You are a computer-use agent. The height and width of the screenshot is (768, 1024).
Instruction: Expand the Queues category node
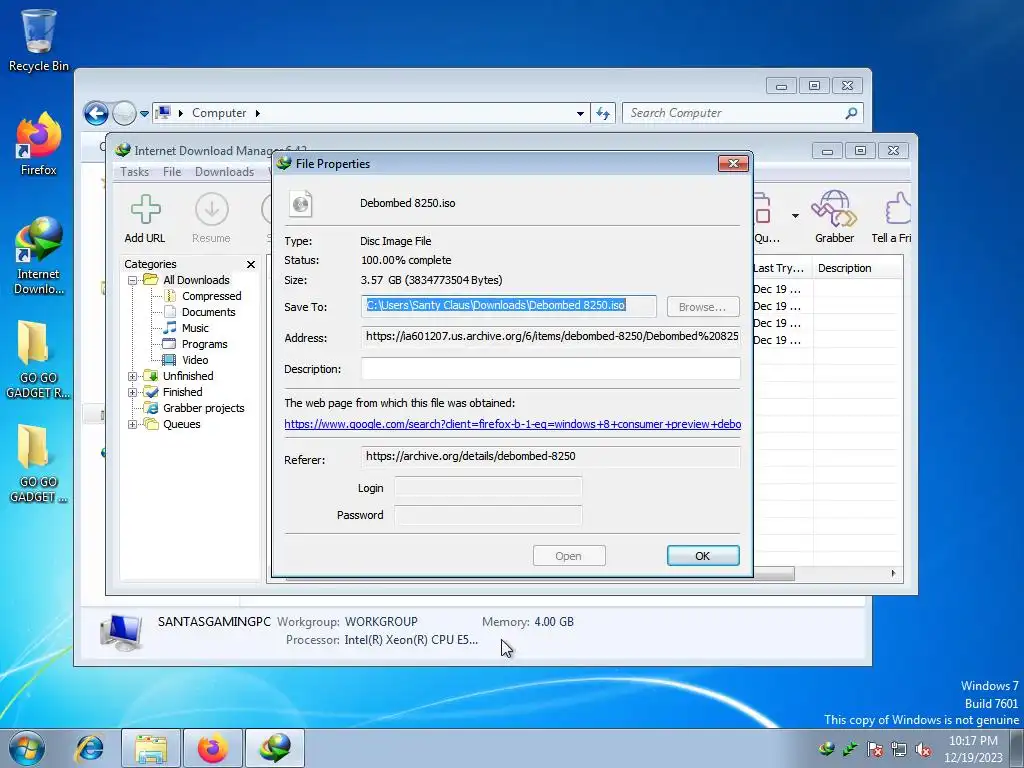[x=132, y=424]
